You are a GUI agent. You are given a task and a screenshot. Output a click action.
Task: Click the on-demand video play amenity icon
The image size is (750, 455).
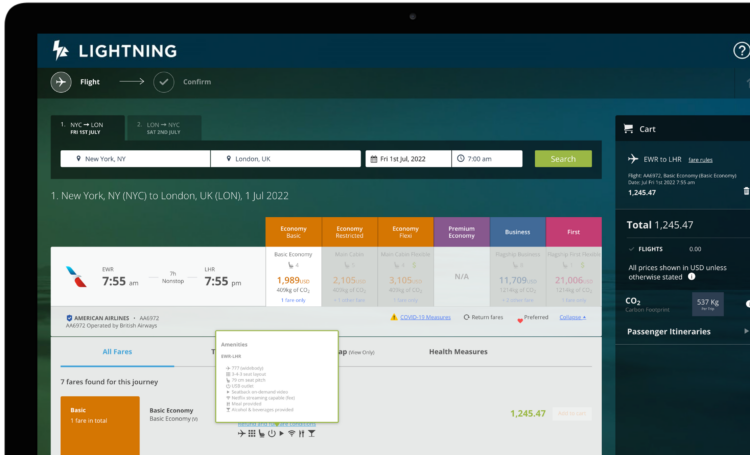click(281, 433)
